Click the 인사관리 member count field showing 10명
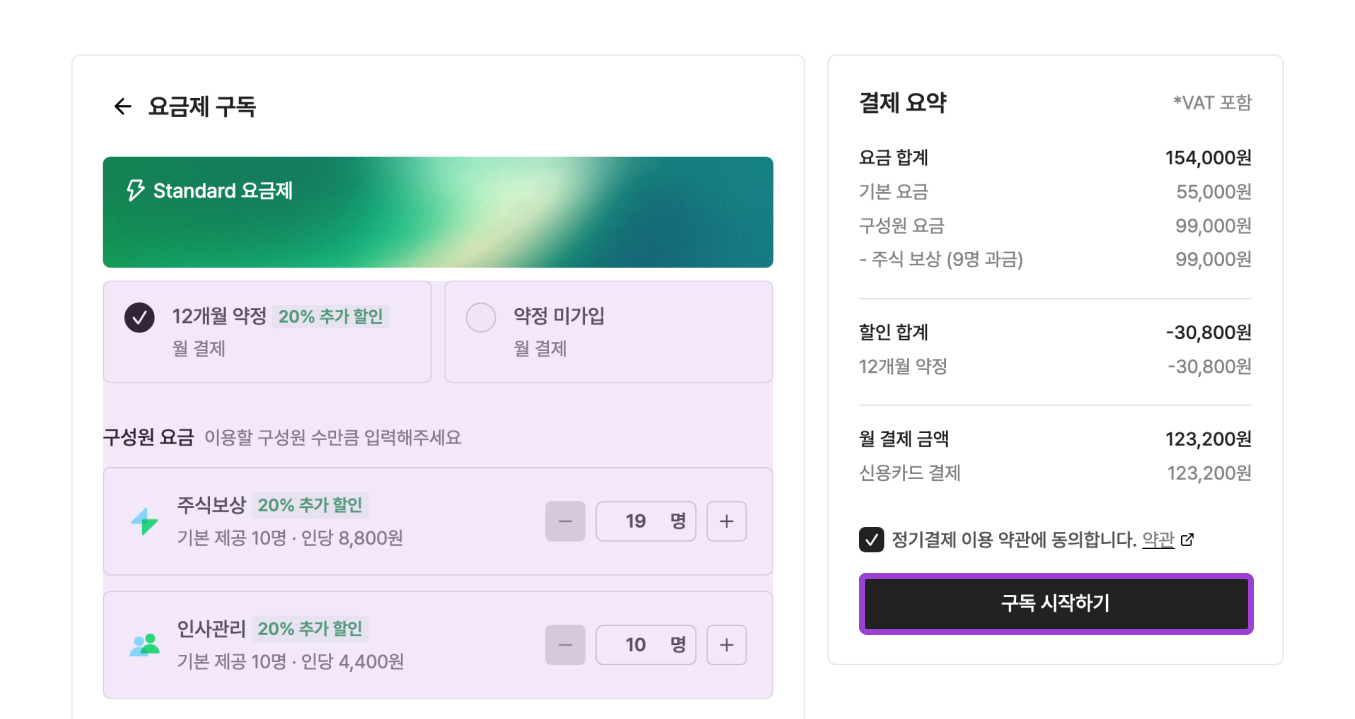This screenshot has width=1355, height=719. pyautogui.click(x=645, y=645)
